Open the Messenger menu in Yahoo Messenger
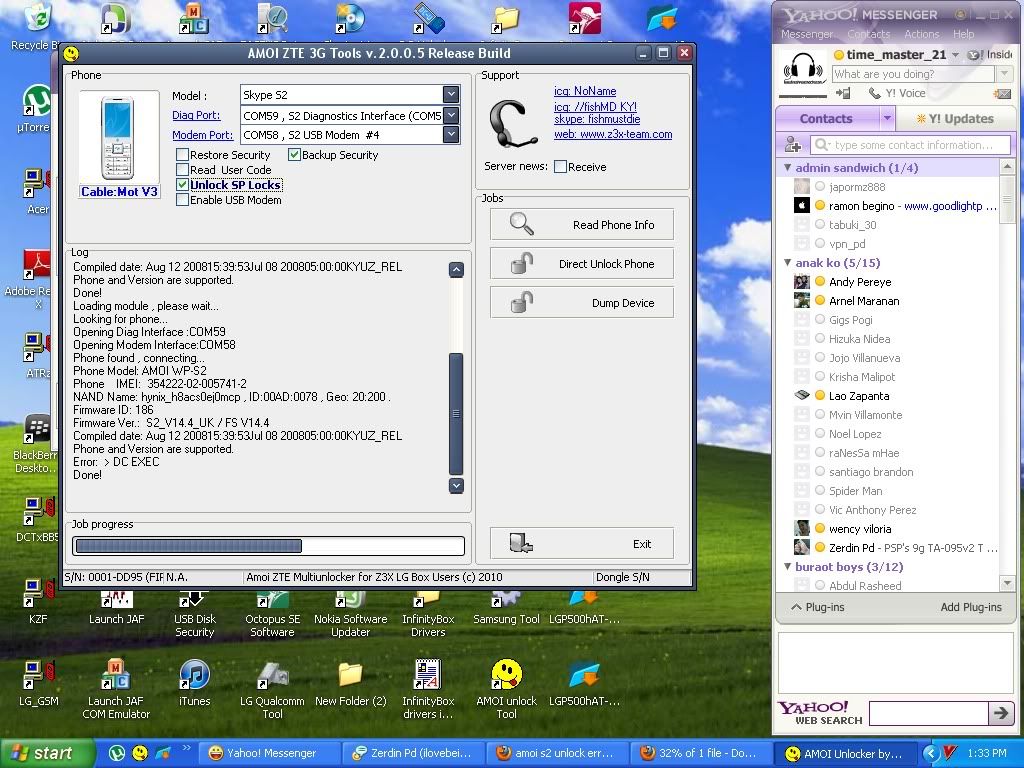Viewport: 1024px width, 768px height. (807, 34)
